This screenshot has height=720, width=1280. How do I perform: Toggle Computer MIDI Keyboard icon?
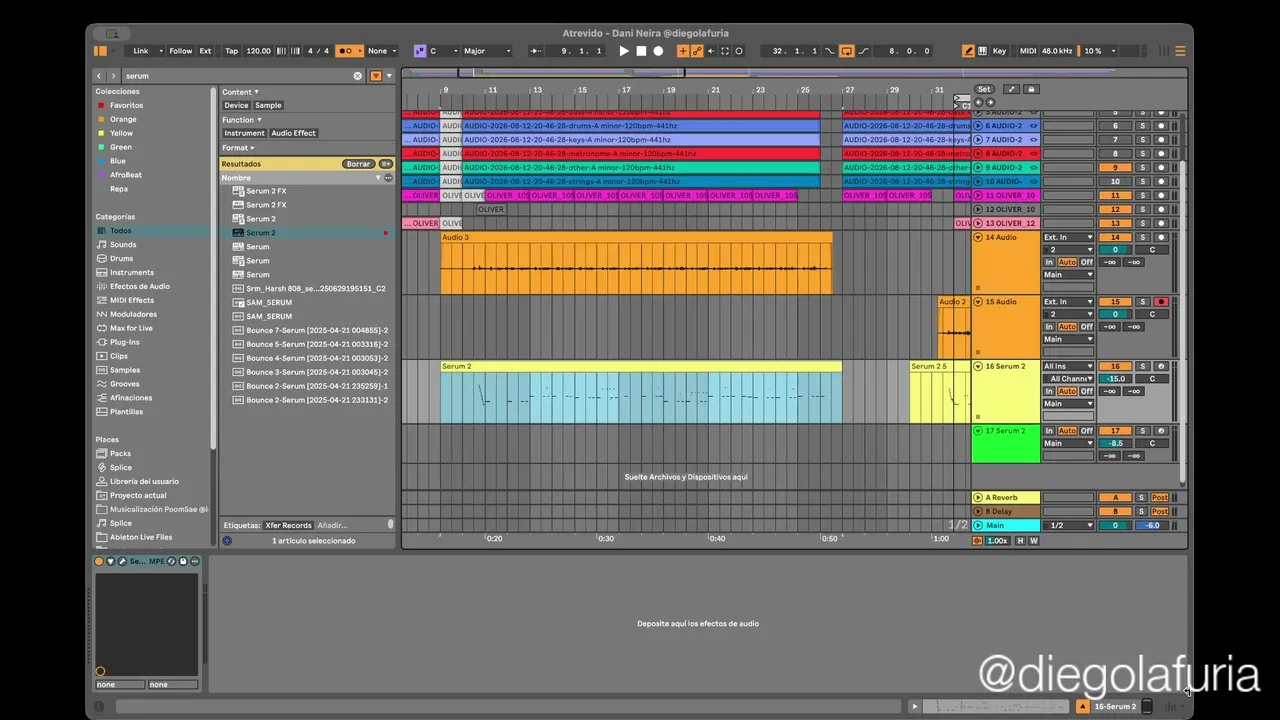click(x=984, y=51)
